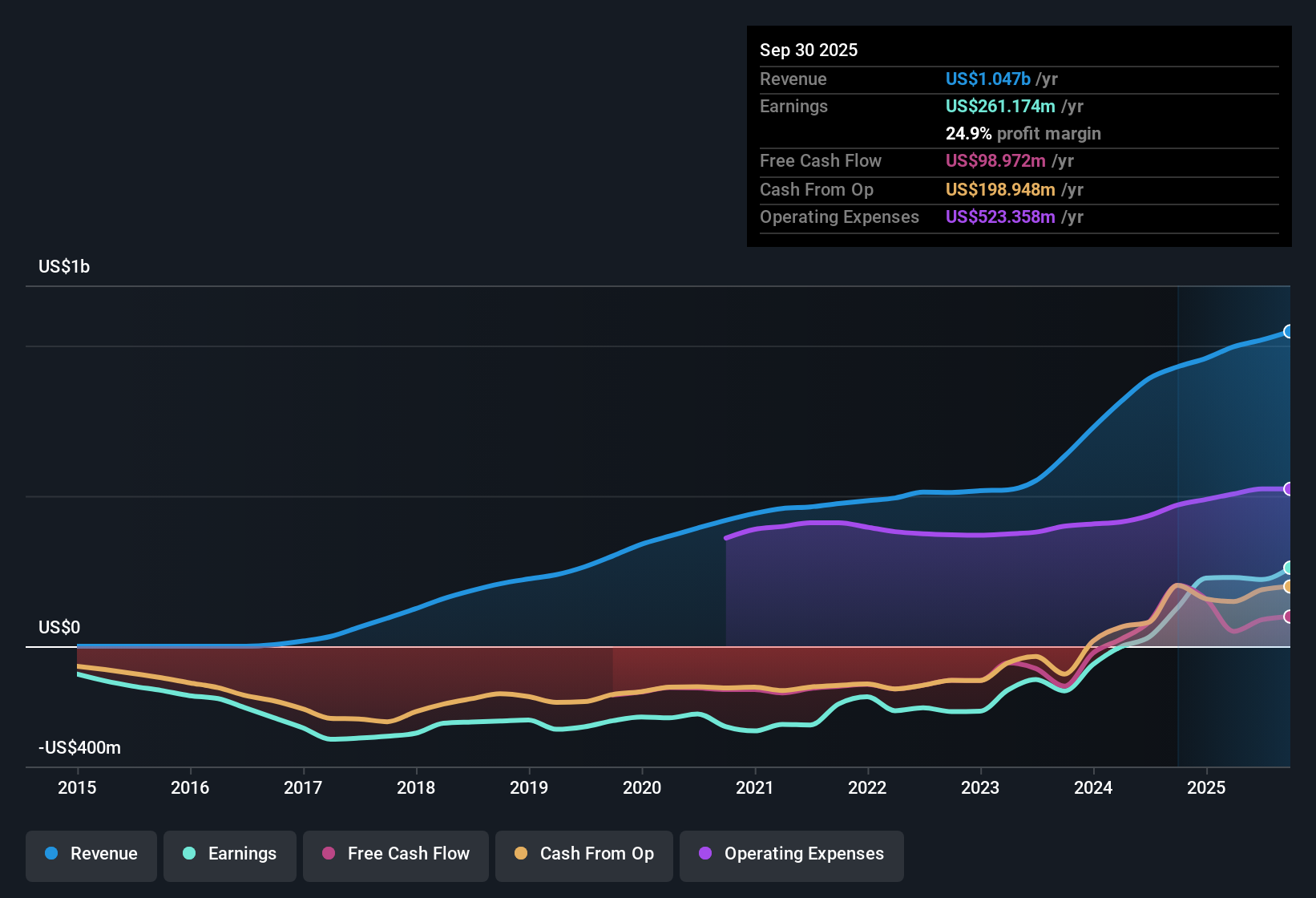The width and height of the screenshot is (1316, 898).
Task: Select the purple Operating Expenses dot icon
Action: [704, 855]
